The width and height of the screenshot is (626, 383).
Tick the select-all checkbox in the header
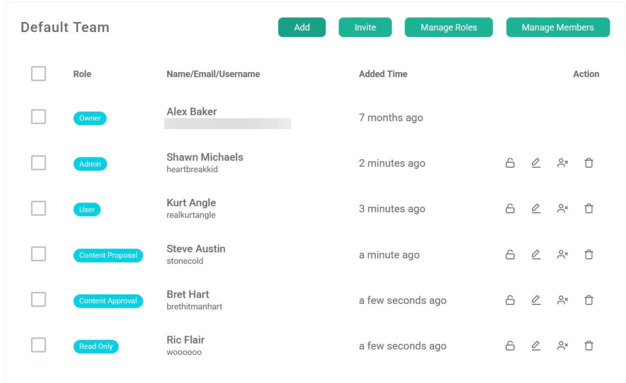point(38,73)
